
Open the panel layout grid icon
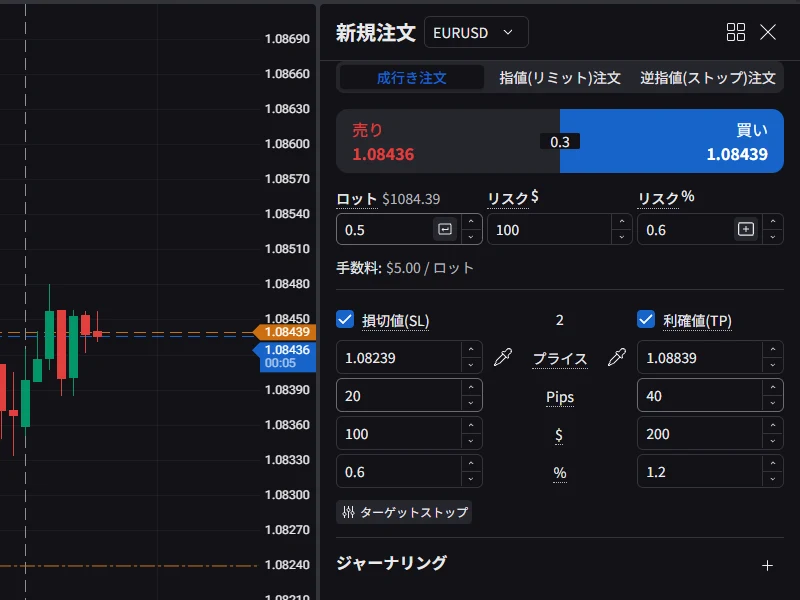click(735, 32)
